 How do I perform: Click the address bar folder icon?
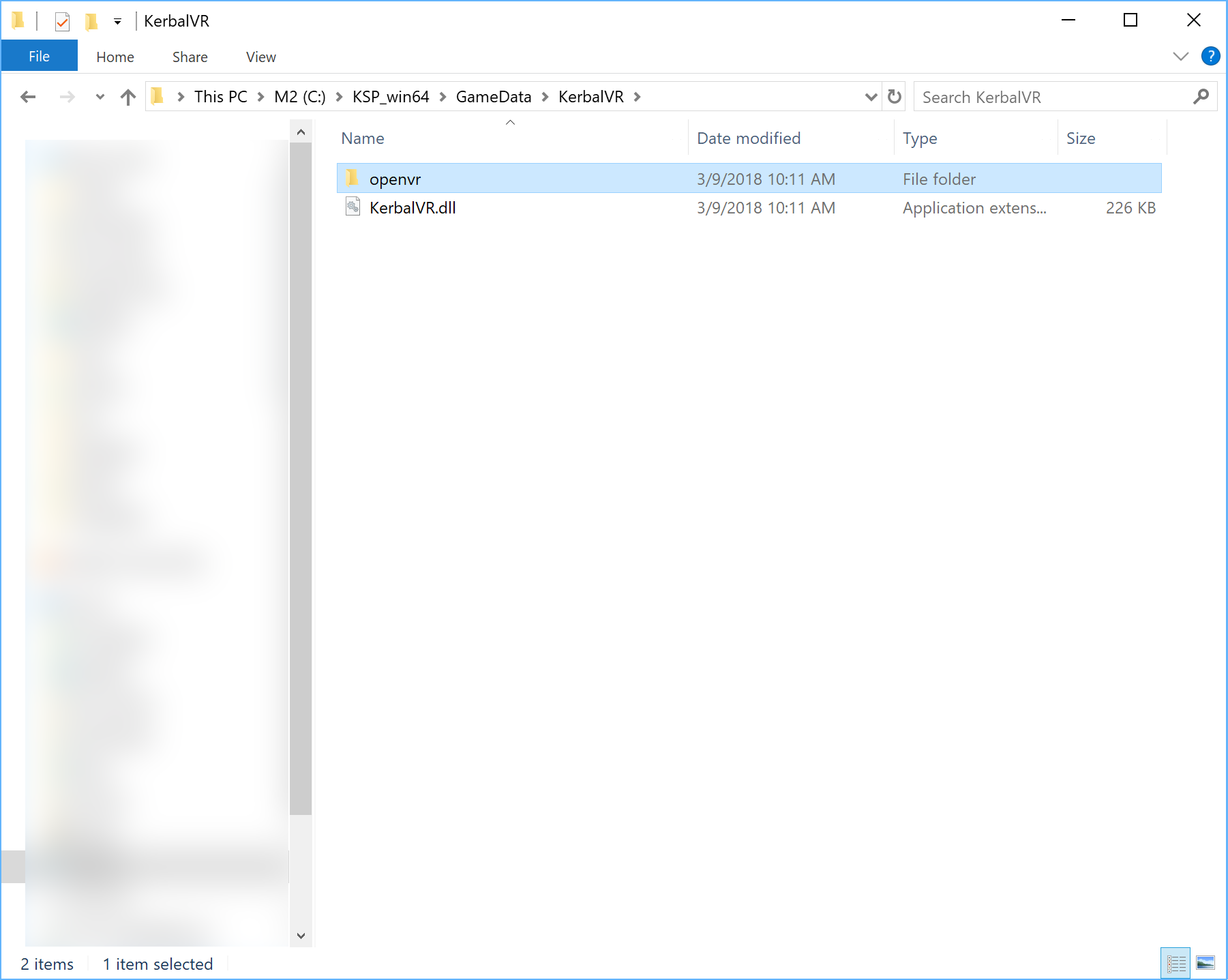158,96
